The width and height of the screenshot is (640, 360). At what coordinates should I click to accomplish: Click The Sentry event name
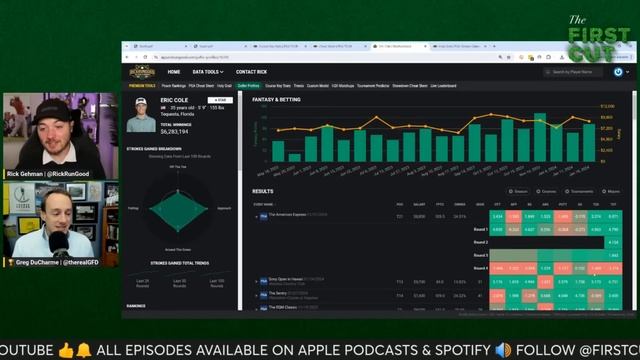click(x=278, y=293)
